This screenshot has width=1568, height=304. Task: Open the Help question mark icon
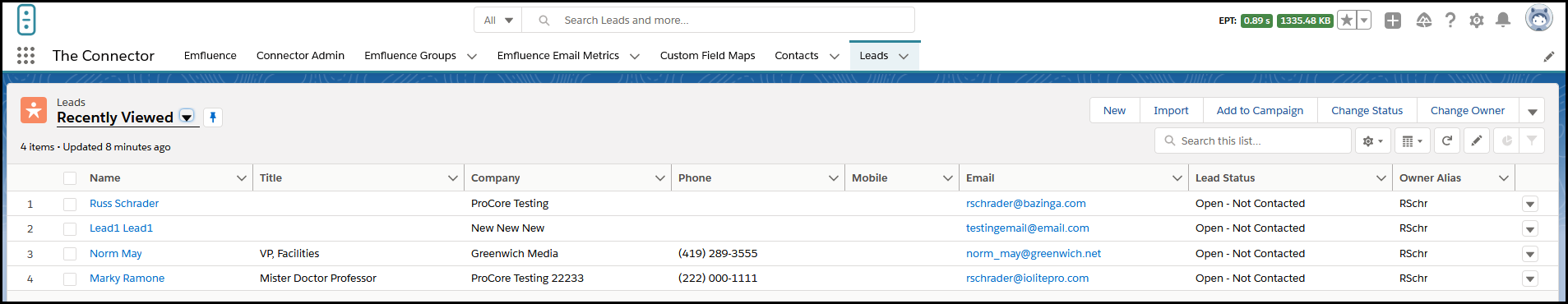pos(1450,21)
